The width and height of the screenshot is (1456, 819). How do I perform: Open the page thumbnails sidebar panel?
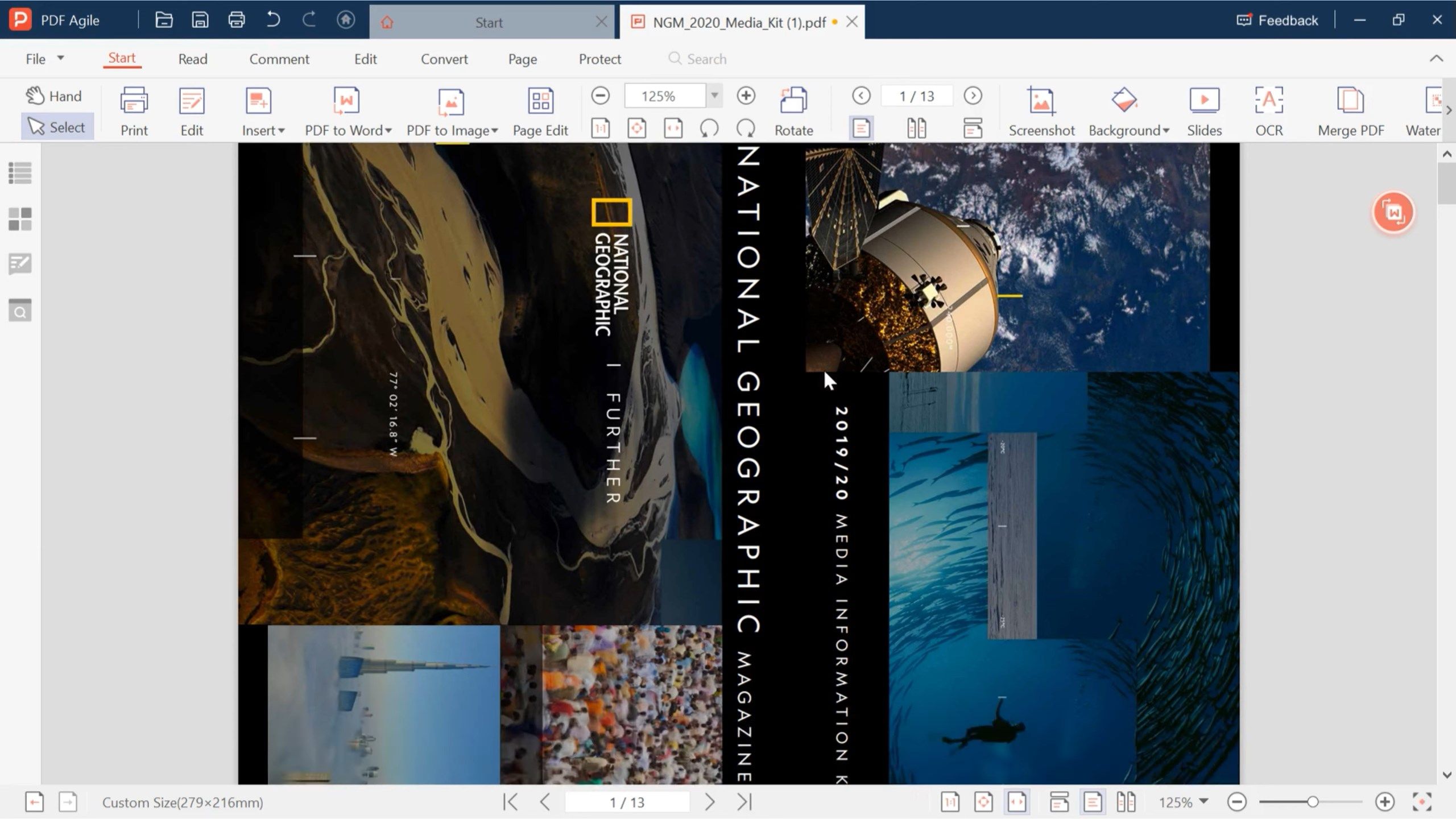tap(20, 219)
